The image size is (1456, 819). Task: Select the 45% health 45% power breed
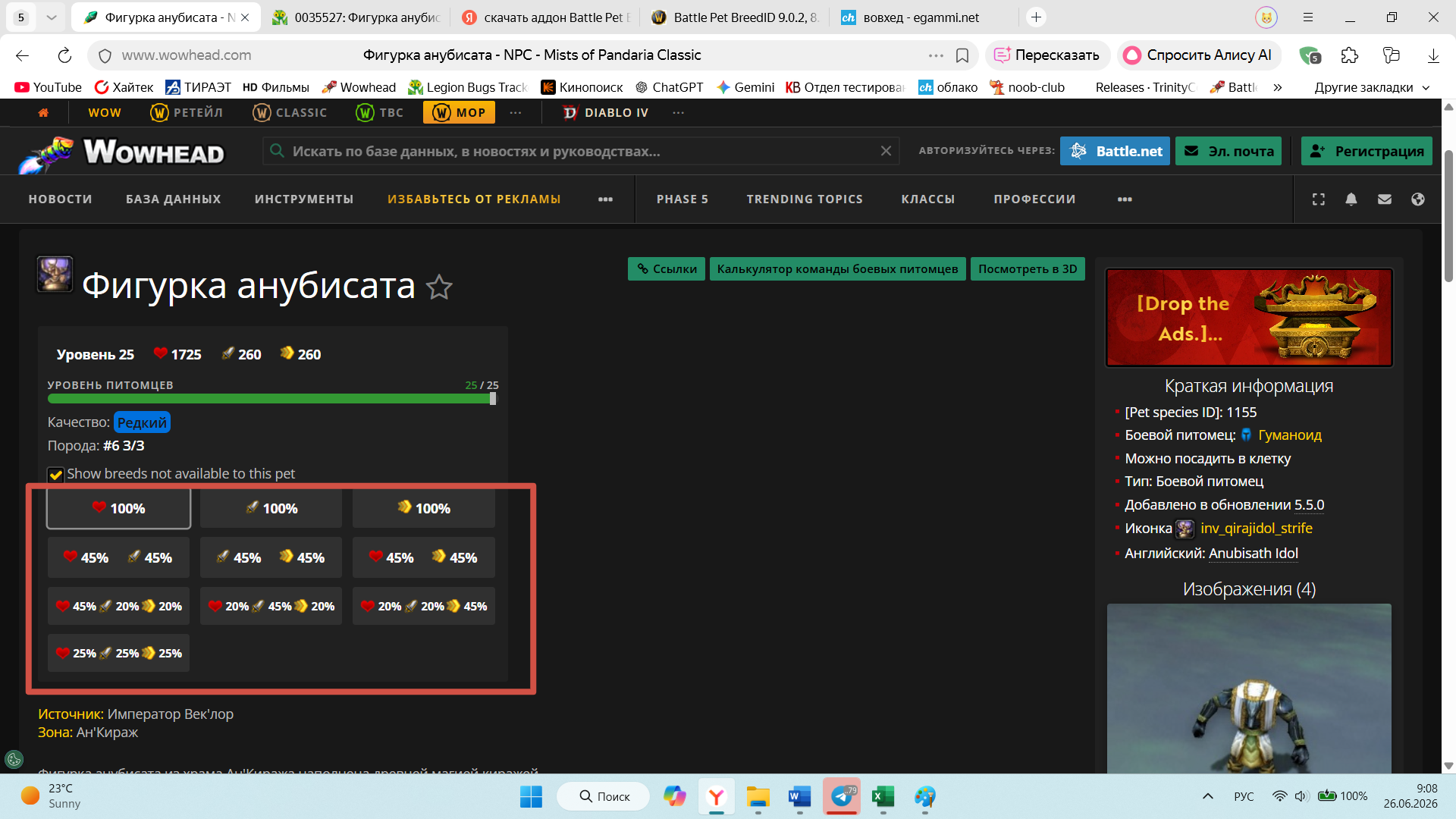(x=118, y=557)
